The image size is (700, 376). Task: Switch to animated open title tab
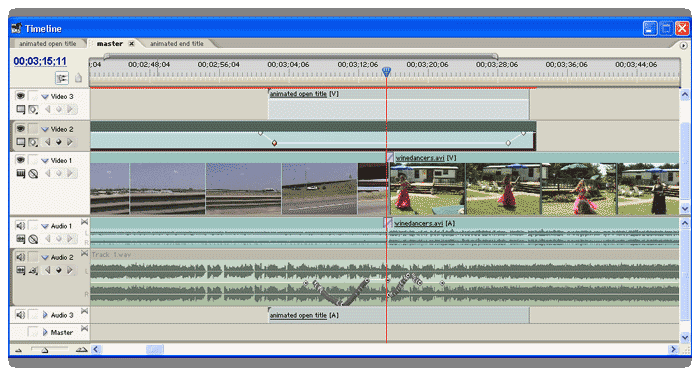pos(48,43)
